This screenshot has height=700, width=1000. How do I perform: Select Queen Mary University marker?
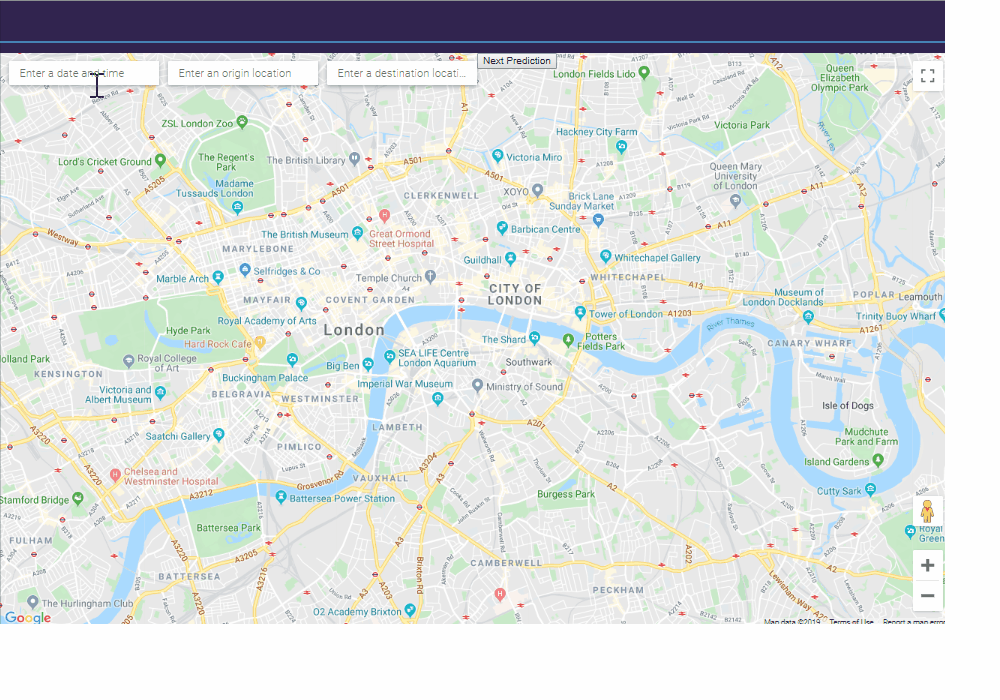pyautogui.click(x=735, y=201)
